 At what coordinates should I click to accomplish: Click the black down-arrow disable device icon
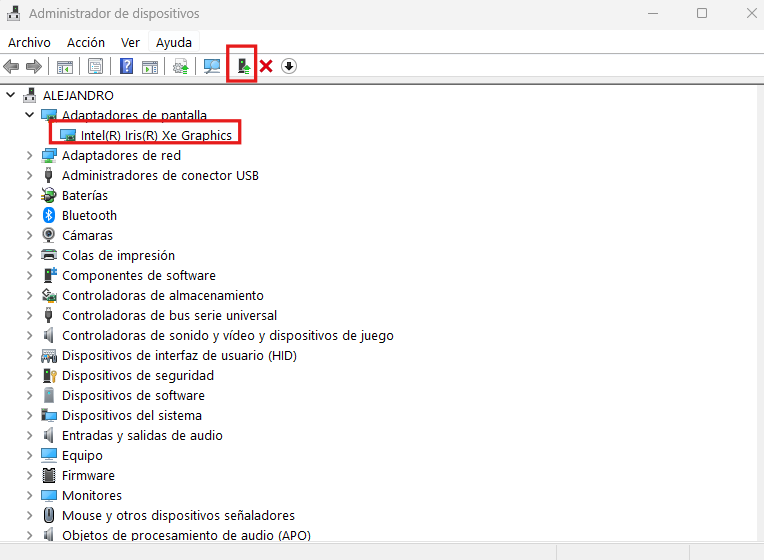[x=289, y=67]
